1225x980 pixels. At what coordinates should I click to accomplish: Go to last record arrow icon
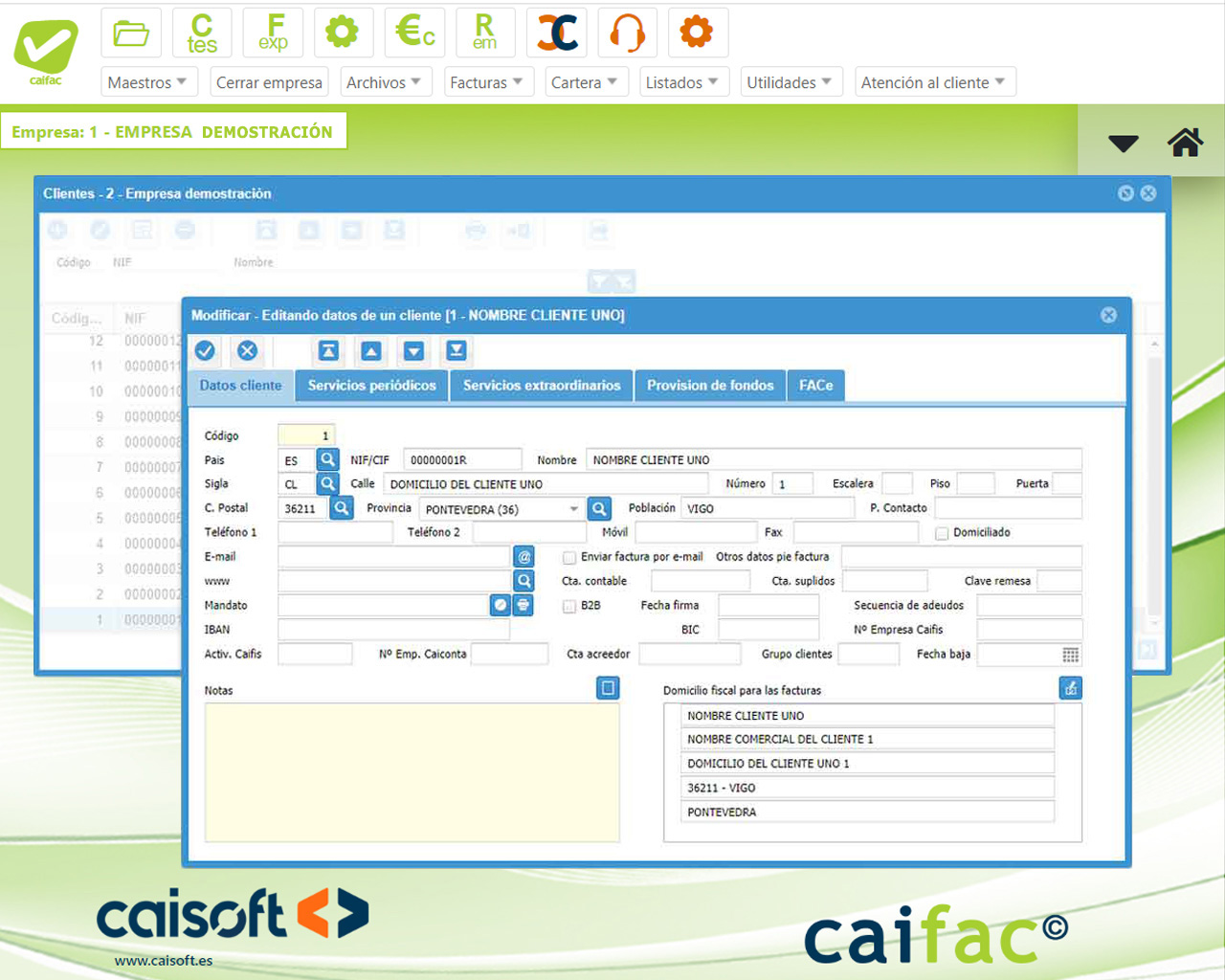457,351
